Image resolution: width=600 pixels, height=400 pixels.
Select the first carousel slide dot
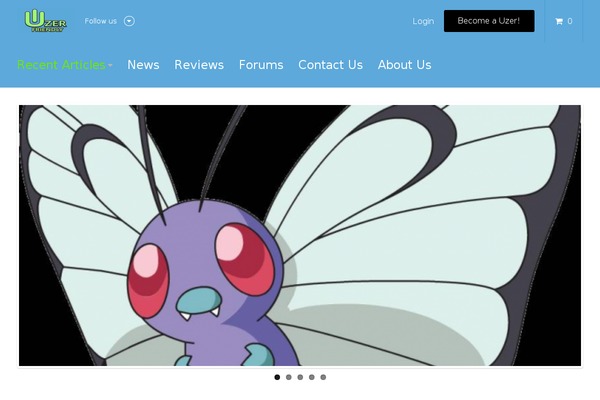click(277, 377)
